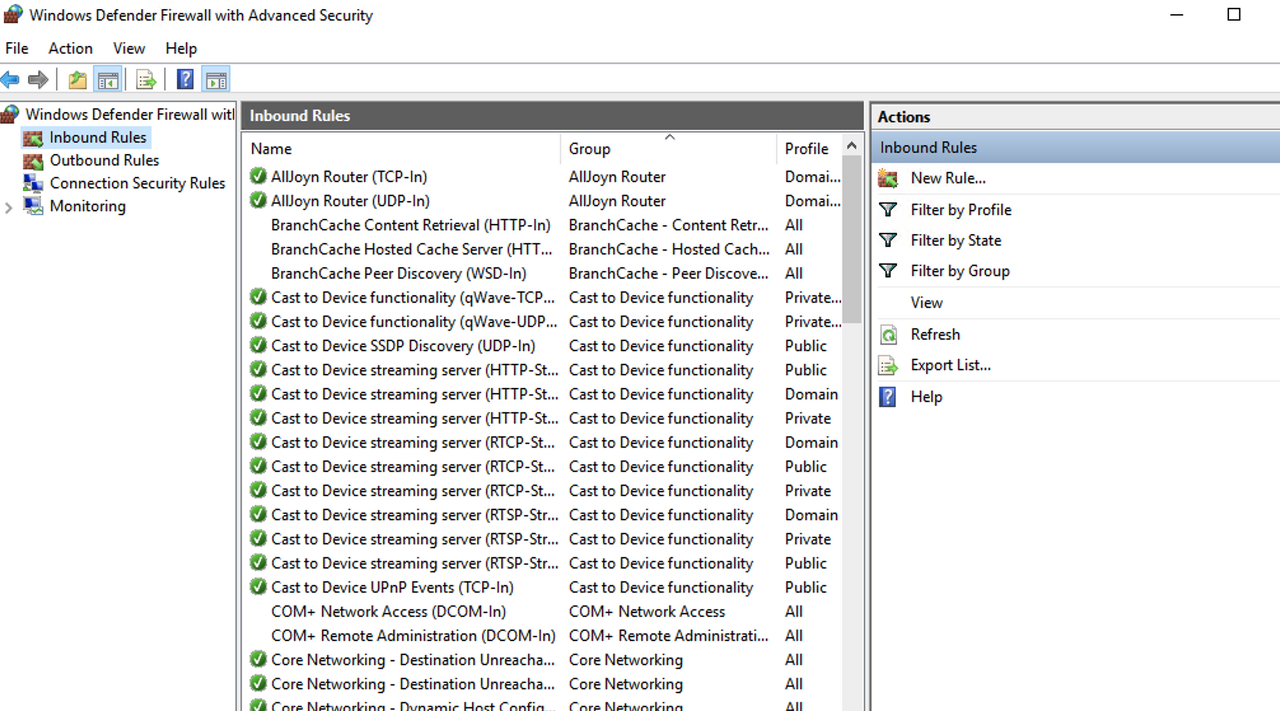
Task: Click the Inbound Rules header in Actions pane
Action: (x=1076, y=147)
